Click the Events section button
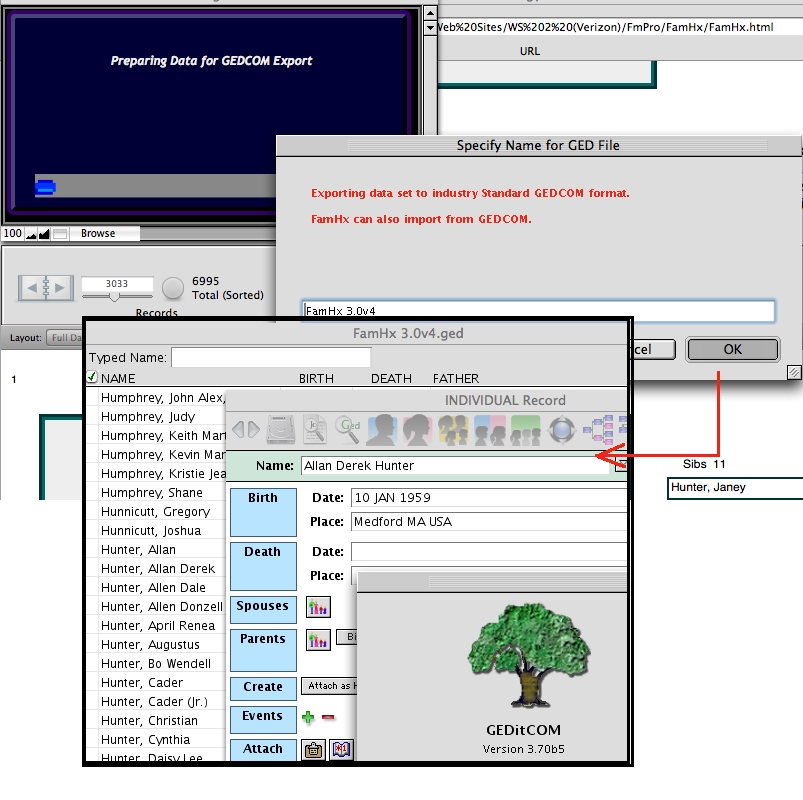This screenshot has width=803, height=800. pos(263,720)
